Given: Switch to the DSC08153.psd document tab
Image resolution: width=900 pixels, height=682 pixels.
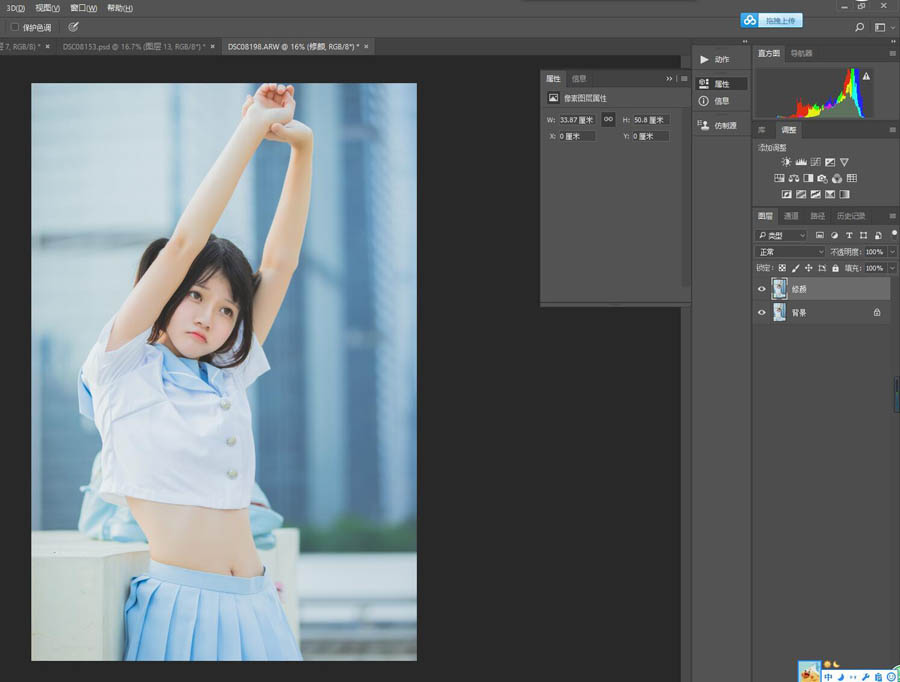Looking at the screenshot, I should click(134, 47).
